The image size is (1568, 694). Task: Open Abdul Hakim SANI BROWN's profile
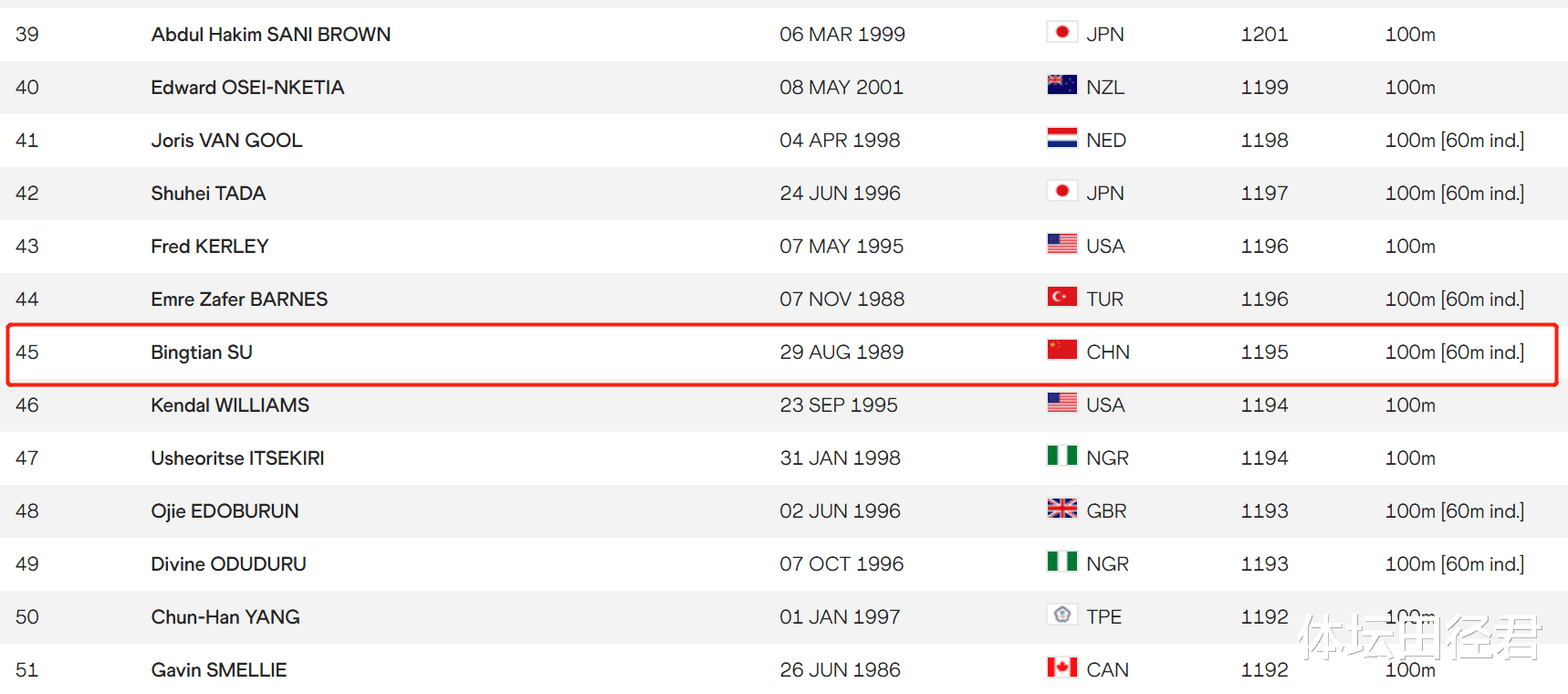point(270,35)
